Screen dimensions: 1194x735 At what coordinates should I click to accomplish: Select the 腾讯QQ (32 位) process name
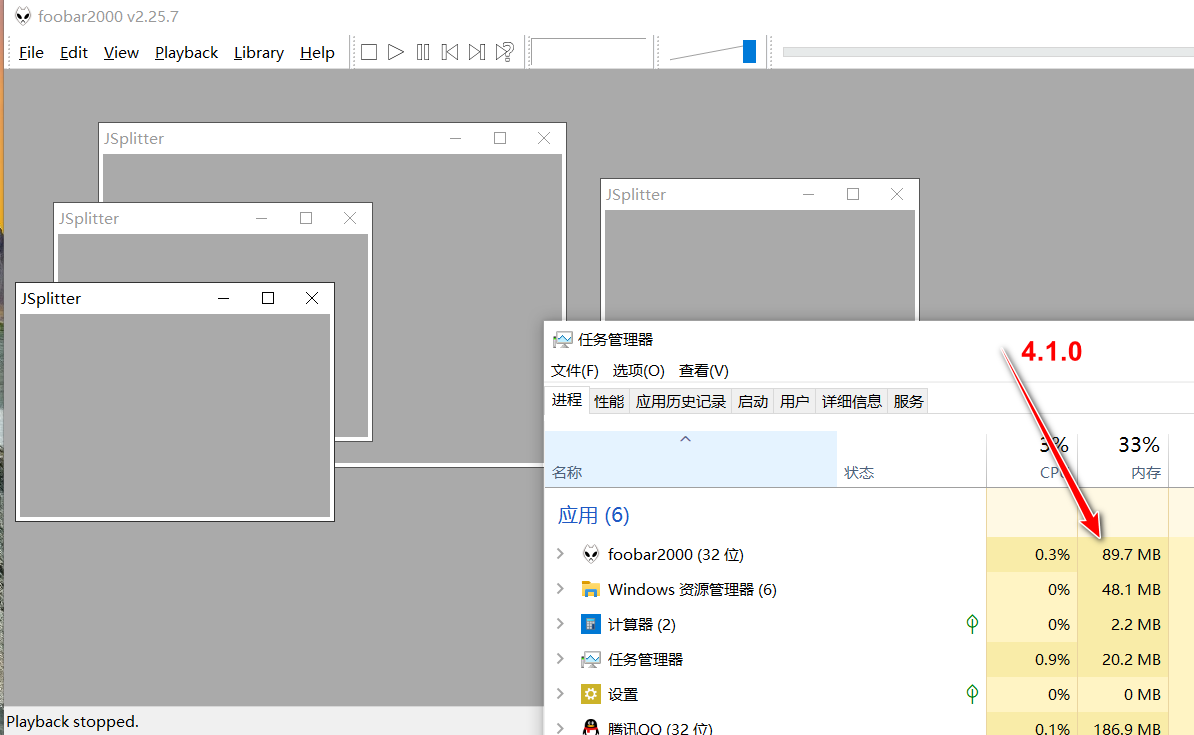(x=660, y=728)
